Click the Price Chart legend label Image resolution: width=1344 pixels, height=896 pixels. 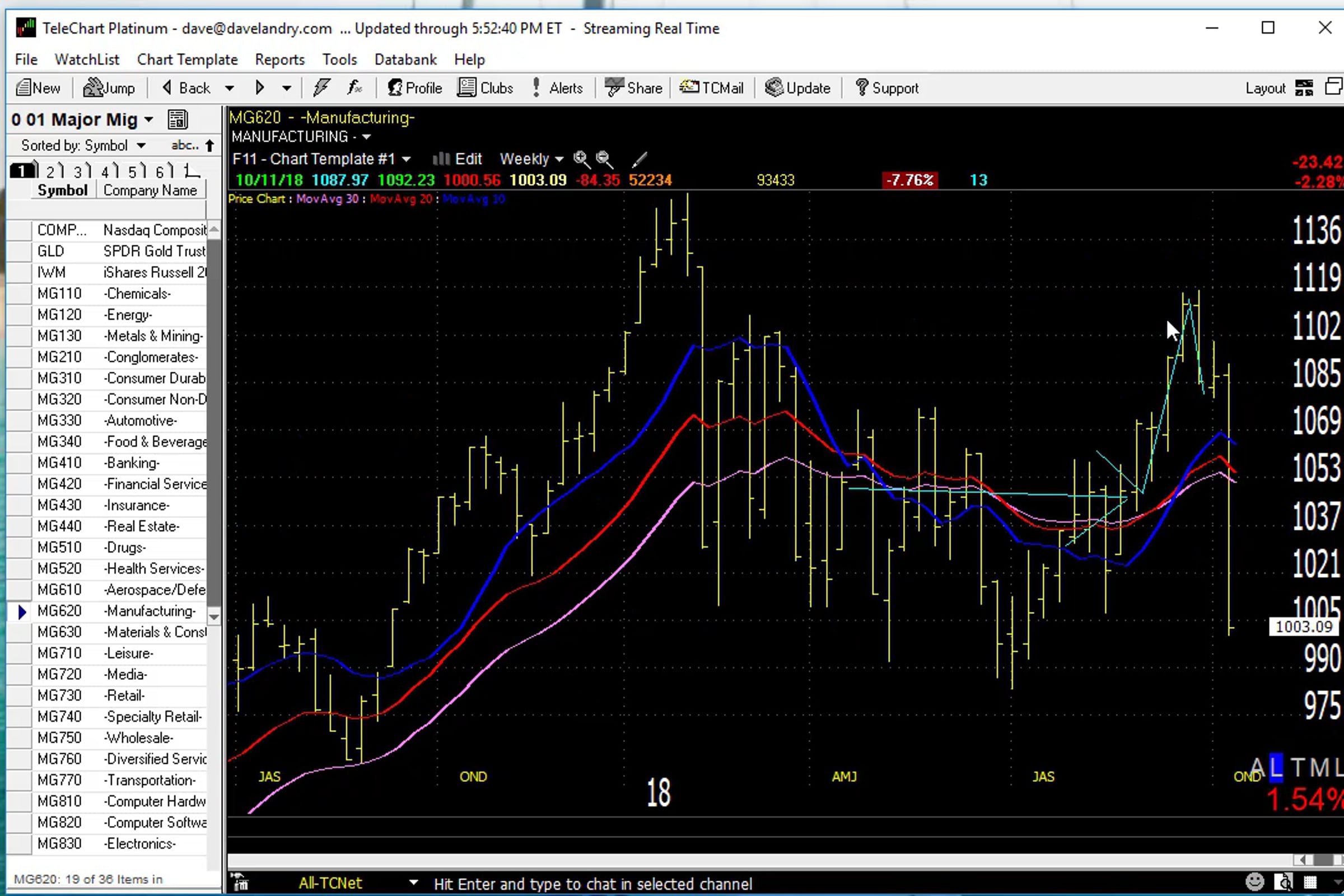256,199
